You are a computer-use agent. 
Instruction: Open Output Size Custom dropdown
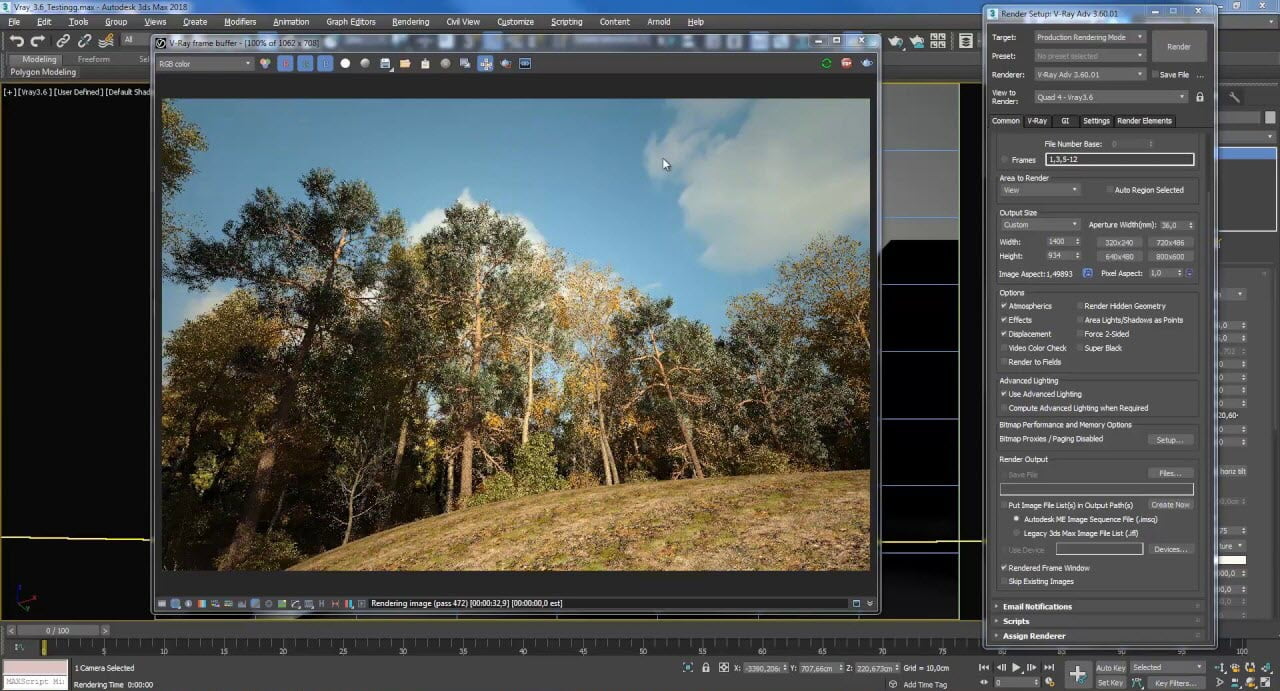point(1040,225)
